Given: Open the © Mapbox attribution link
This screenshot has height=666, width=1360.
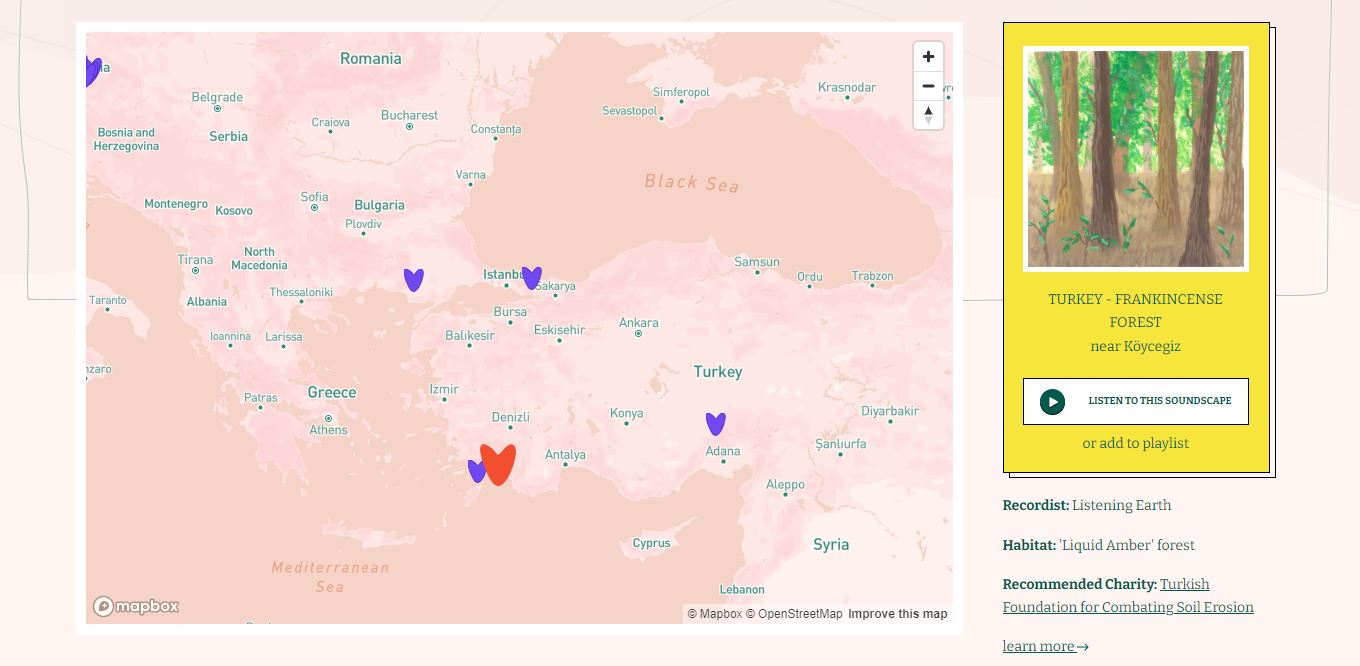Looking at the screenshot, I should tap(715, 614).
